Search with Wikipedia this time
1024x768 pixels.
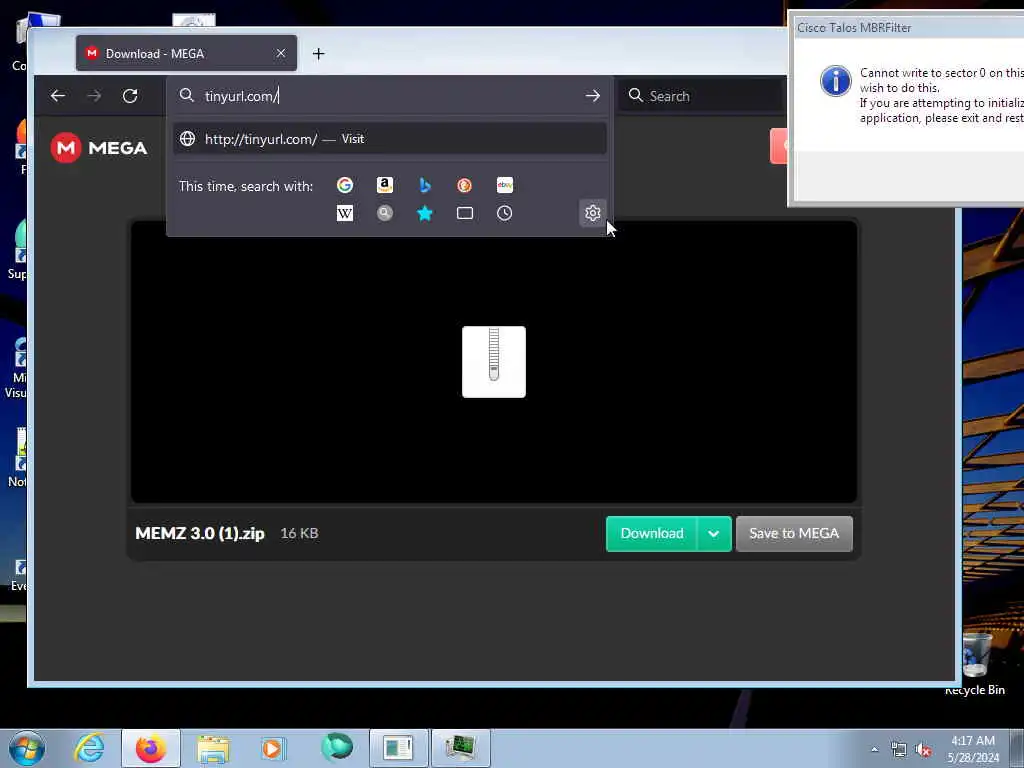345,213
